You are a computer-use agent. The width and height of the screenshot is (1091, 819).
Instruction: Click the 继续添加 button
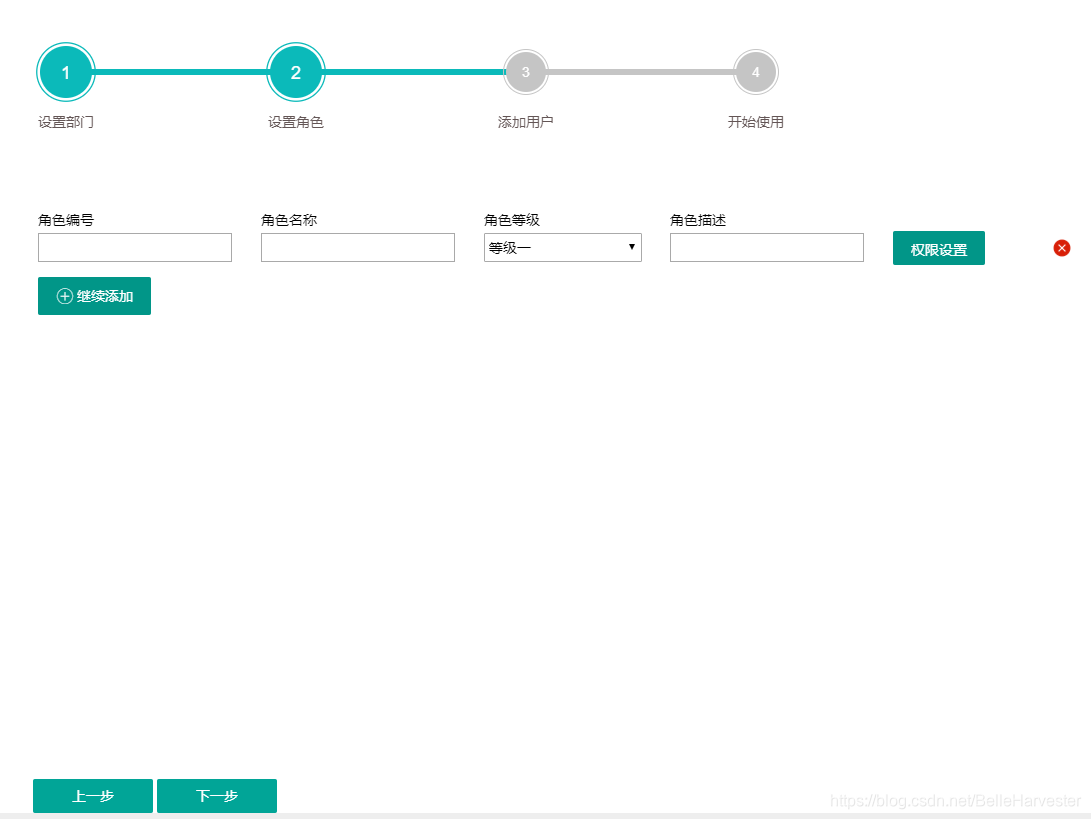[94, 296]
